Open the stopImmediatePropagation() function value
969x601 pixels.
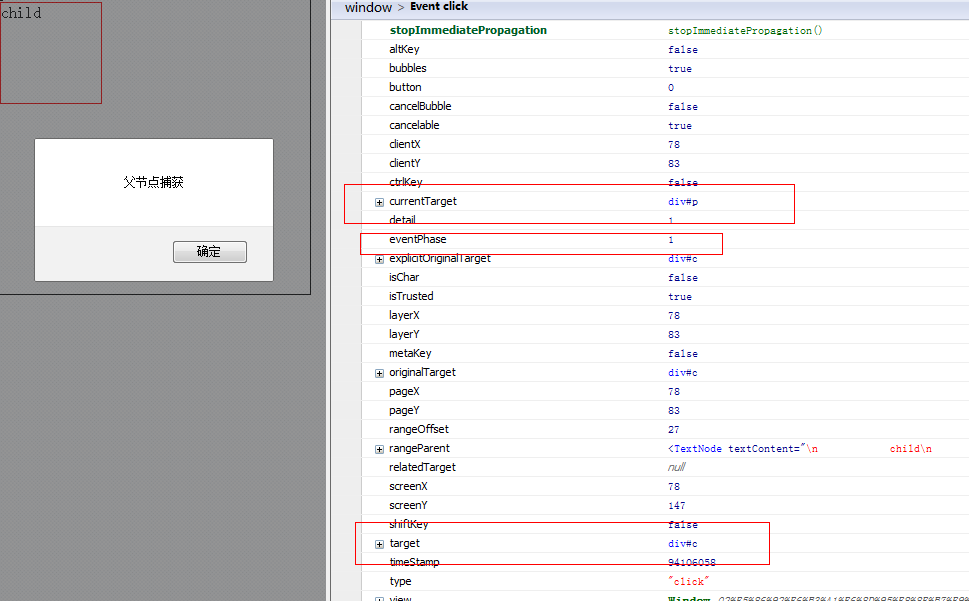tap(745, 30)
